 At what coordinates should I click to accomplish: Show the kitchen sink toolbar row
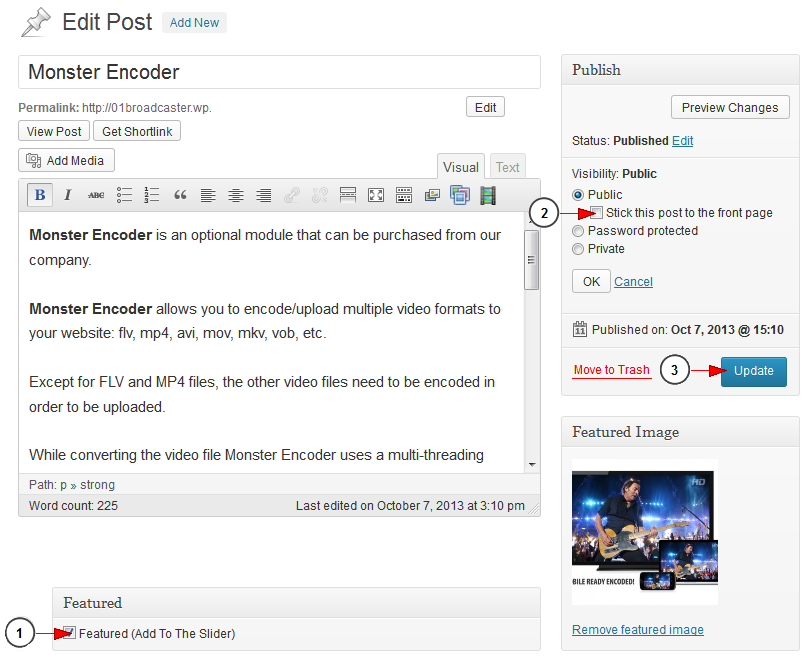404,195
